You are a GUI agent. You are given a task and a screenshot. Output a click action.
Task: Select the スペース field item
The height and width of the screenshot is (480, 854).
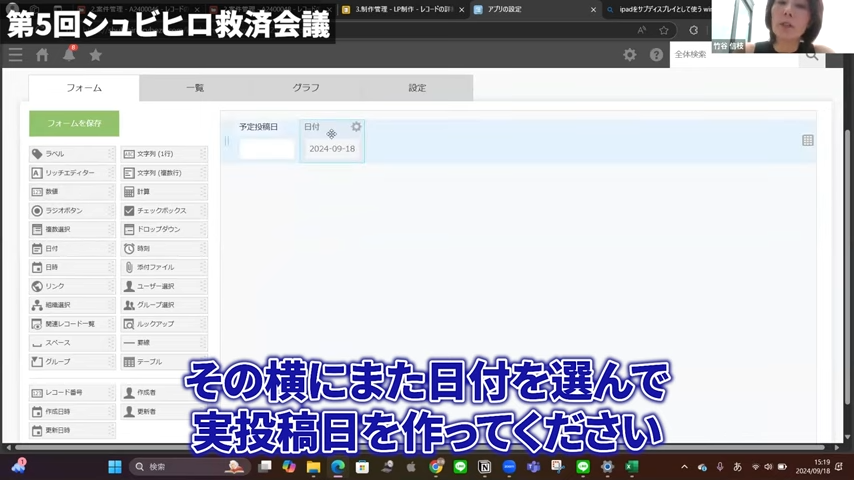tap(72, 343)
